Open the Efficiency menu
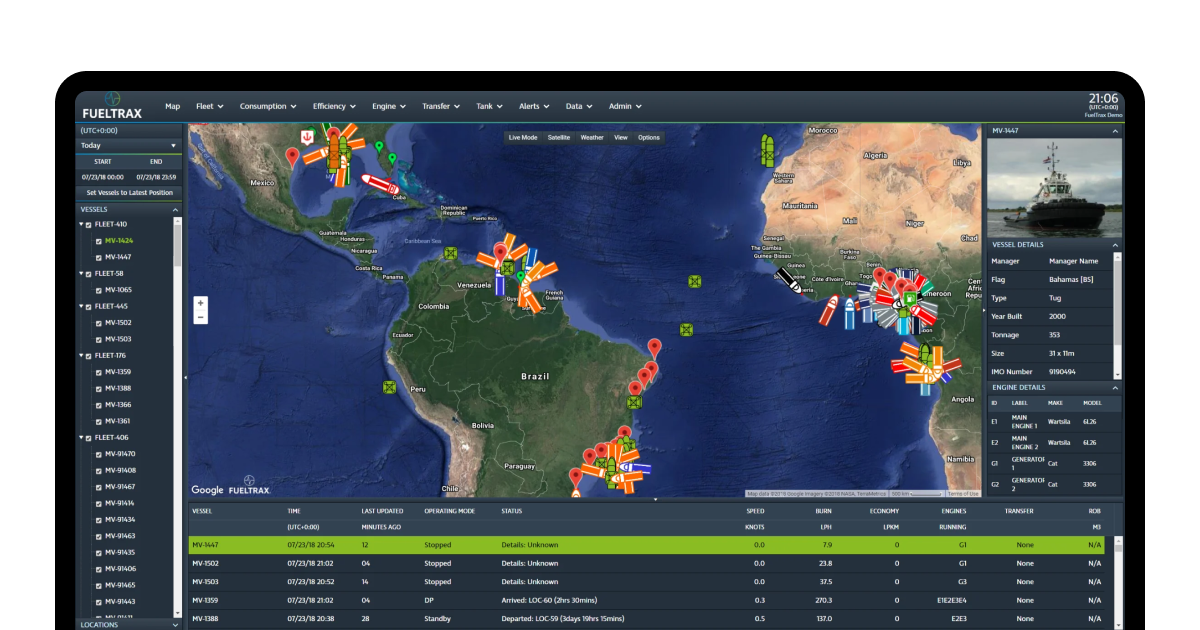 click(333, 106)
